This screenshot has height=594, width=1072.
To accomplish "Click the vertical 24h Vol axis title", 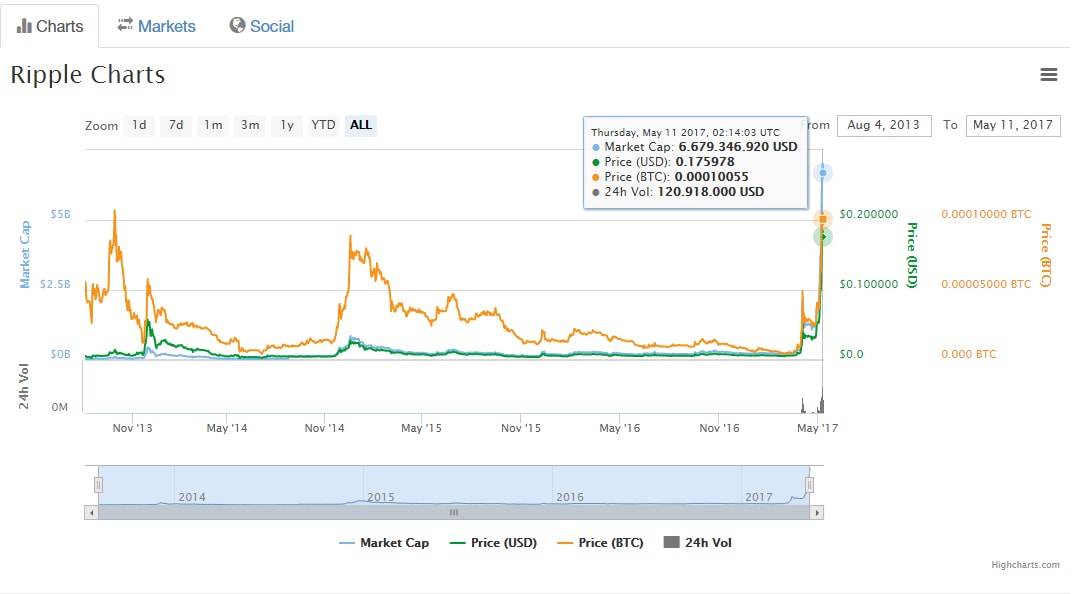I will pyautogui.click(x=24, y=386).
